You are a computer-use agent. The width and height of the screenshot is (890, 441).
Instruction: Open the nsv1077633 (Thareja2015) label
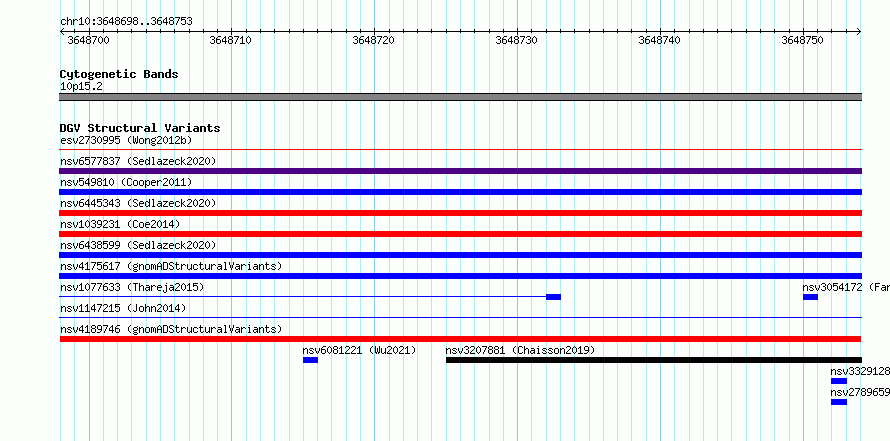click(132, 287)
